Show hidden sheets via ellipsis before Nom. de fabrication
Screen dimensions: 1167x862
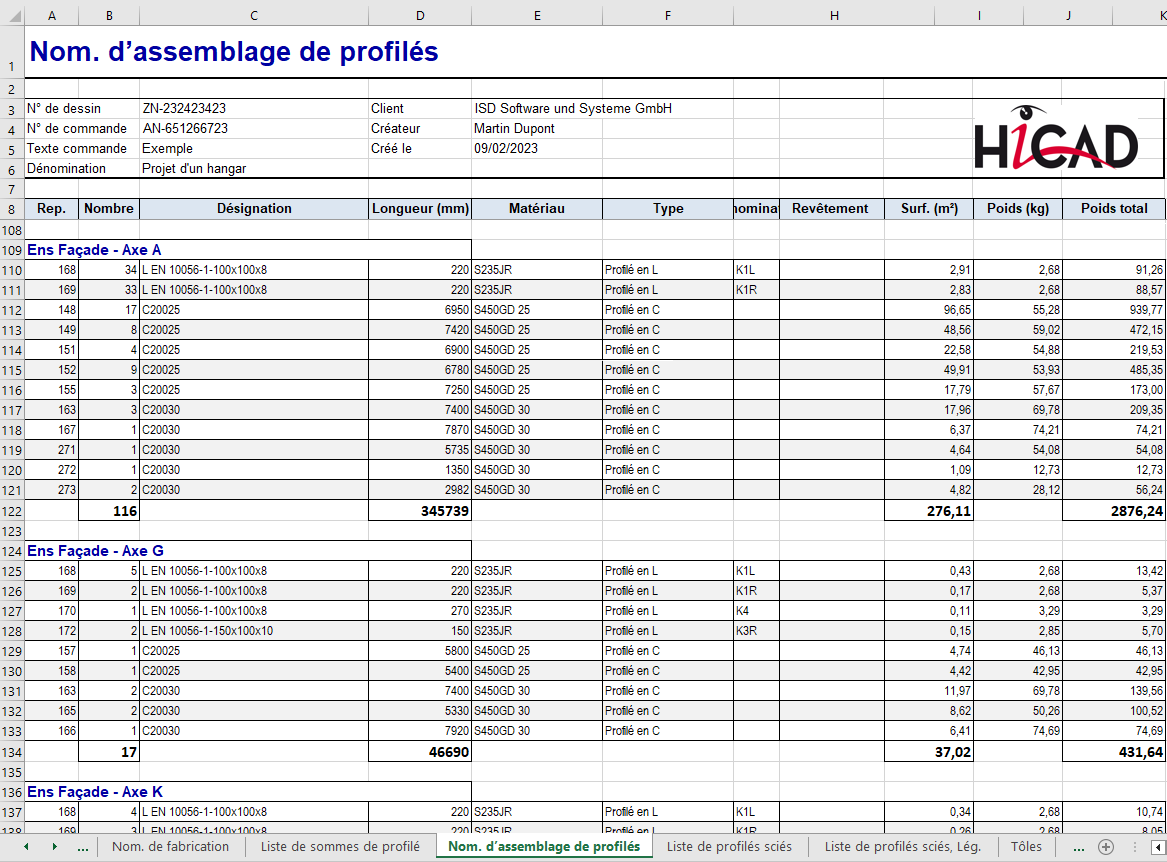point(83,847)
